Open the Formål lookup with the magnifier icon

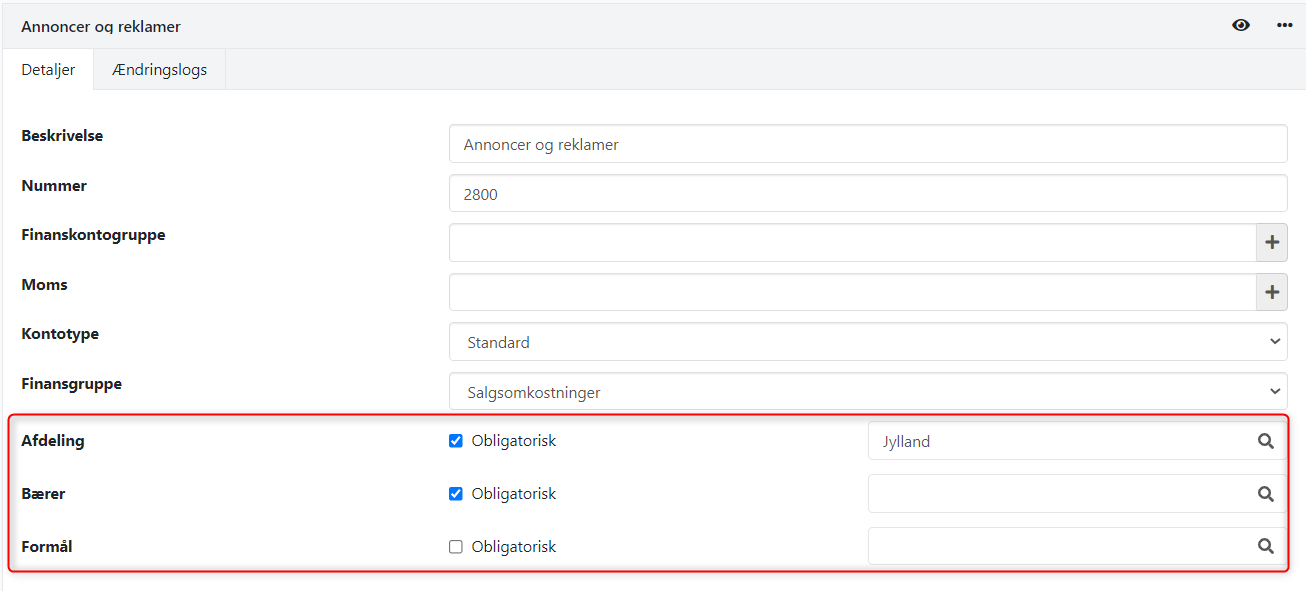(1265, 546)
